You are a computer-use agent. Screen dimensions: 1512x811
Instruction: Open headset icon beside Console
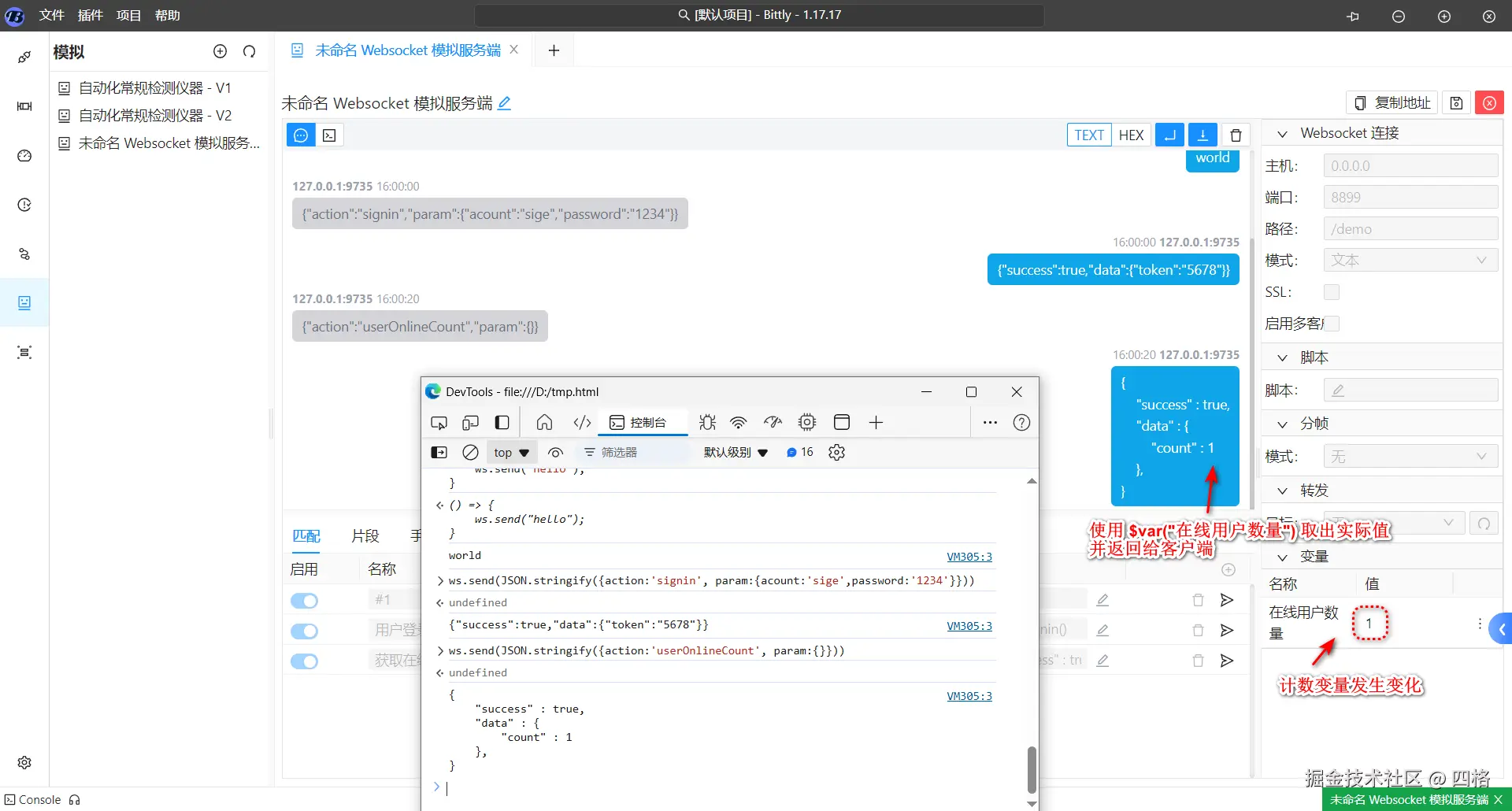click(75, 800)
